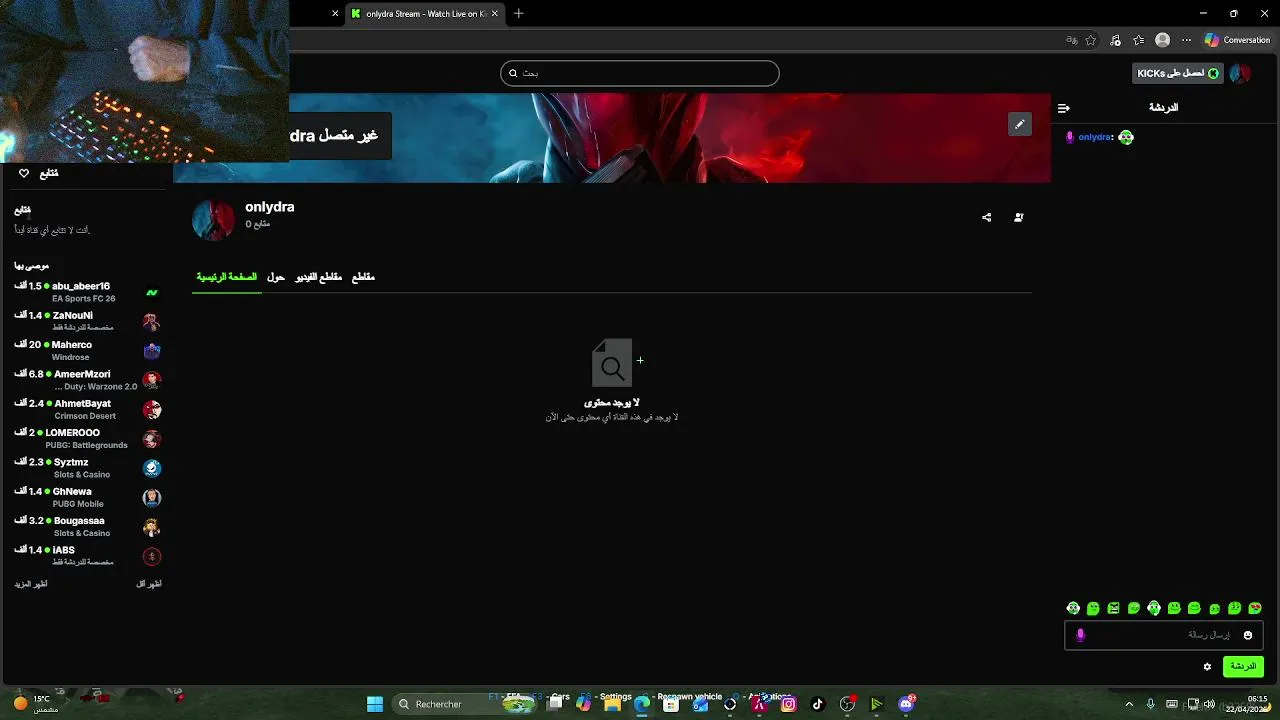The width and height of the screenshot is (1280, 720).
Task: Open chat settings with the gear icon
Action: click(x=1207, y=666)
